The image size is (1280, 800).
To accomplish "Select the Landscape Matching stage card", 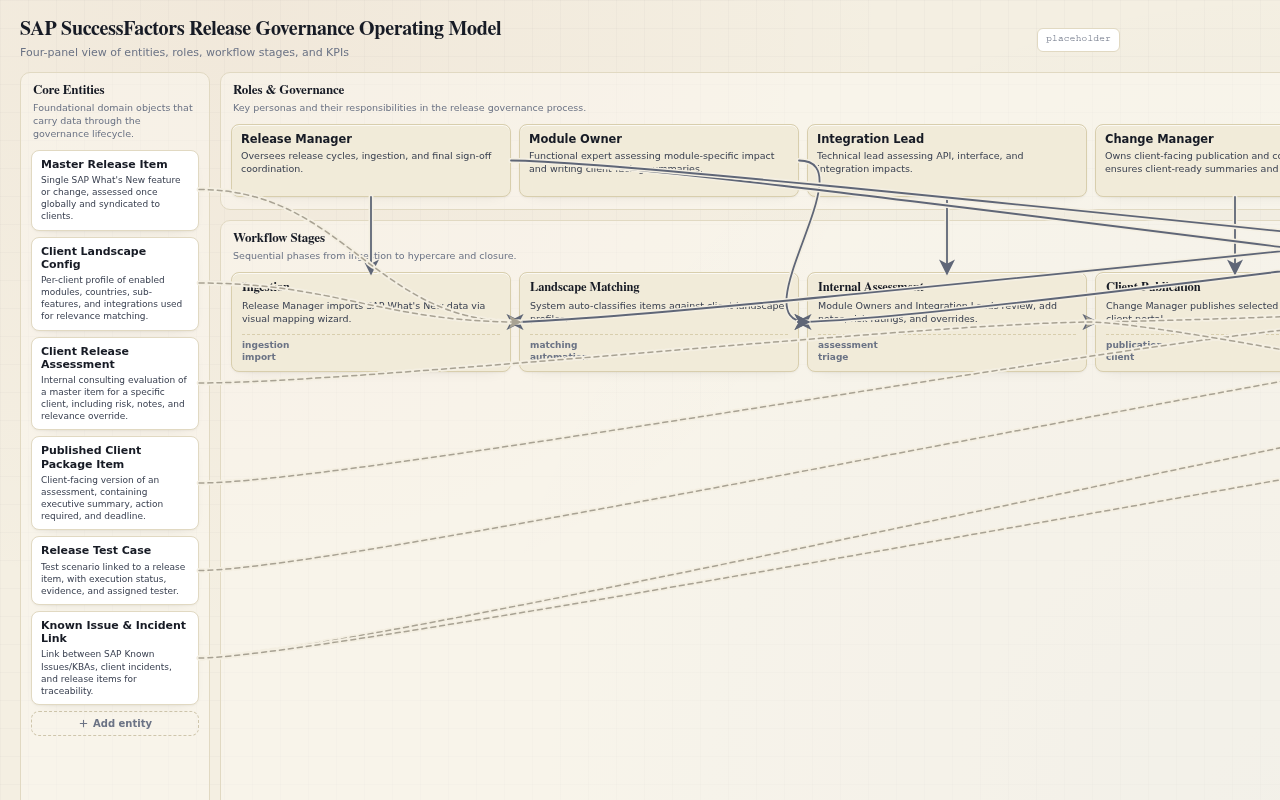I will point(659,322).
